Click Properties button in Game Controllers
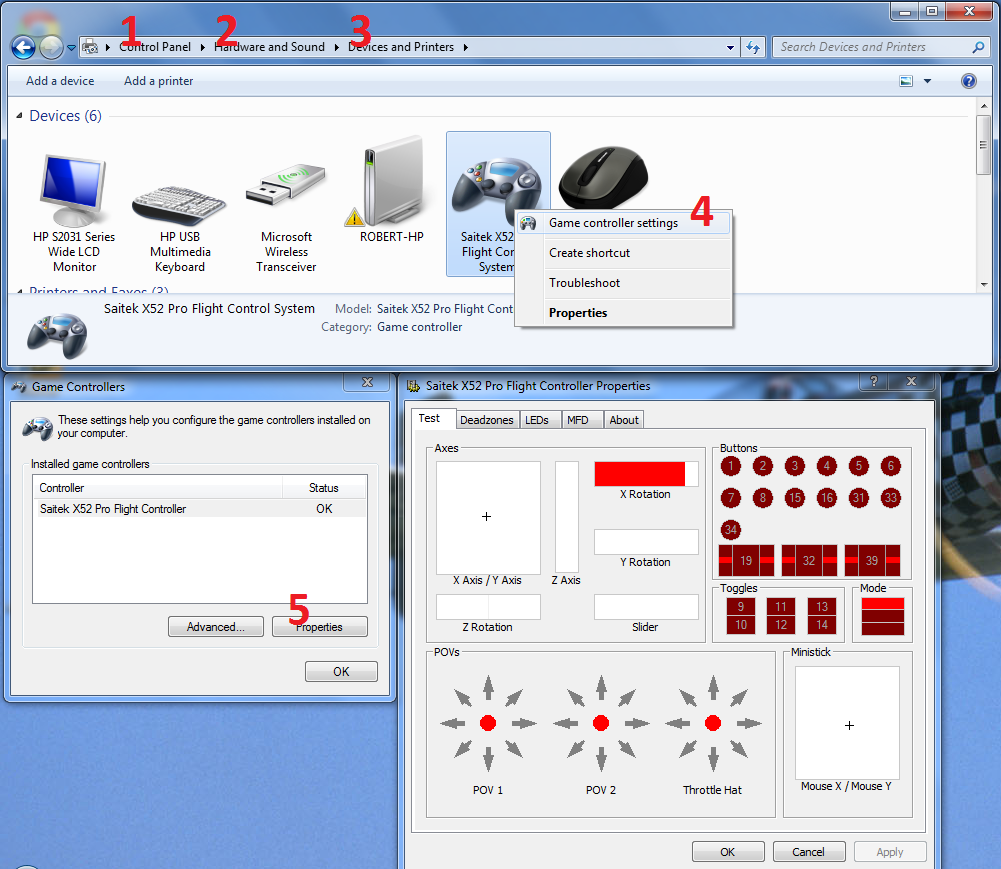Screen dimensions: 1001x869 pyautogui.click(x=320, y=626)
